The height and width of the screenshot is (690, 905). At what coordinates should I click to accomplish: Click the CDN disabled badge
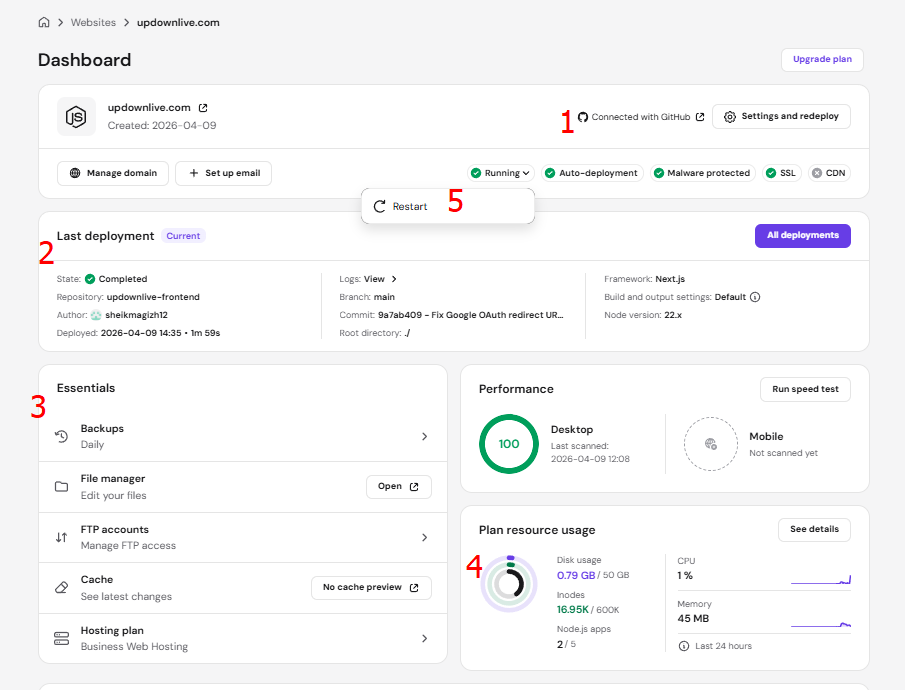[828, 173]
